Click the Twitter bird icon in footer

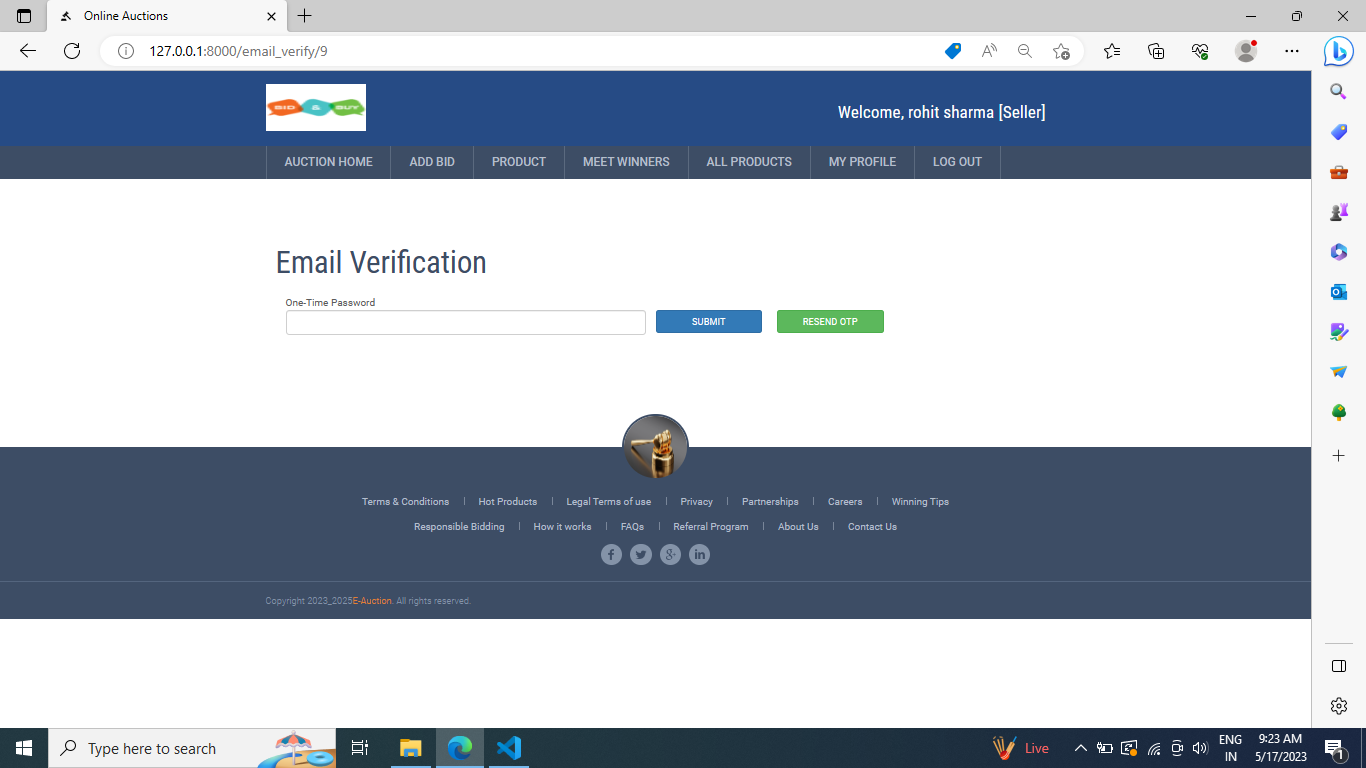point(640,554)
